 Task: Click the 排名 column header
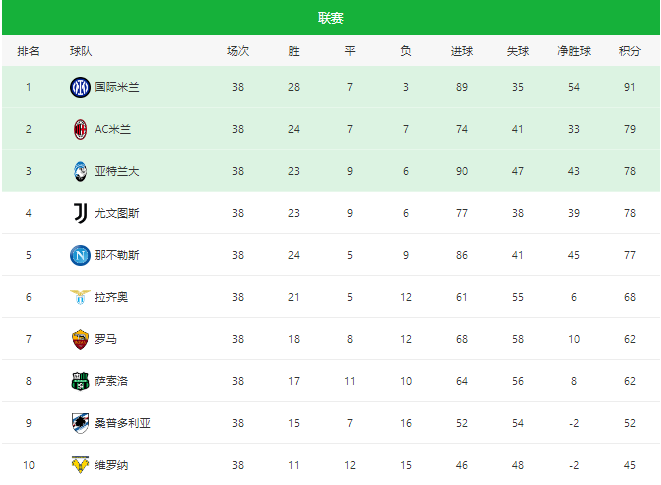[x=28, y=51]
